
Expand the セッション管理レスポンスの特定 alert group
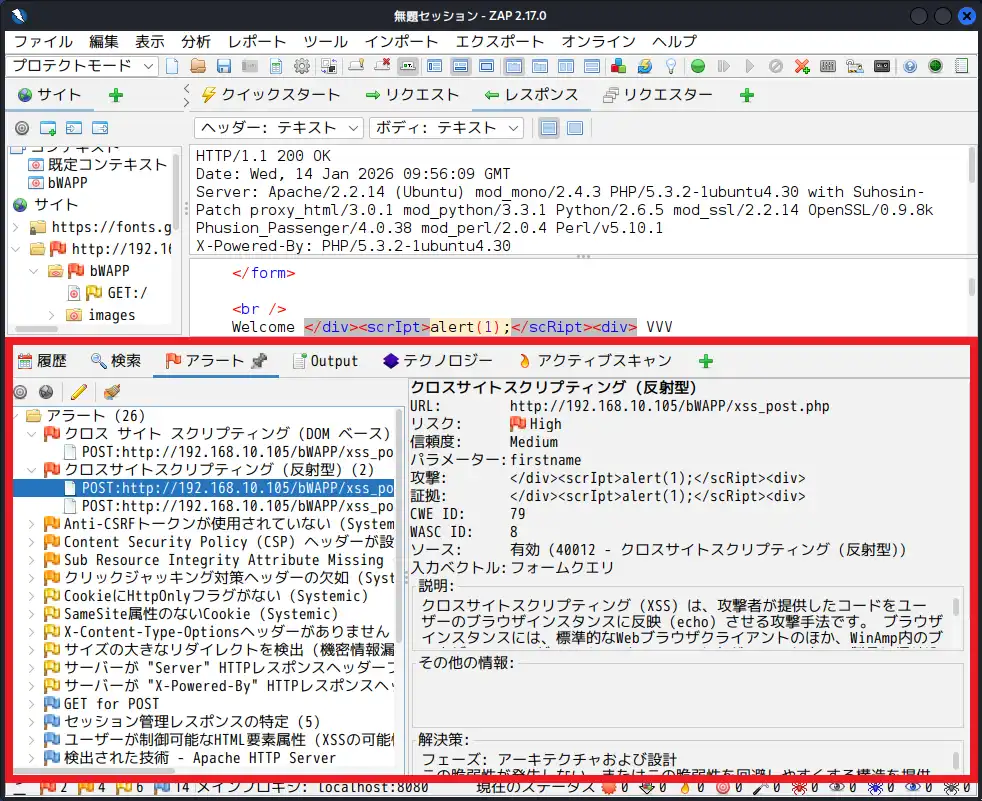click(30, 722)
